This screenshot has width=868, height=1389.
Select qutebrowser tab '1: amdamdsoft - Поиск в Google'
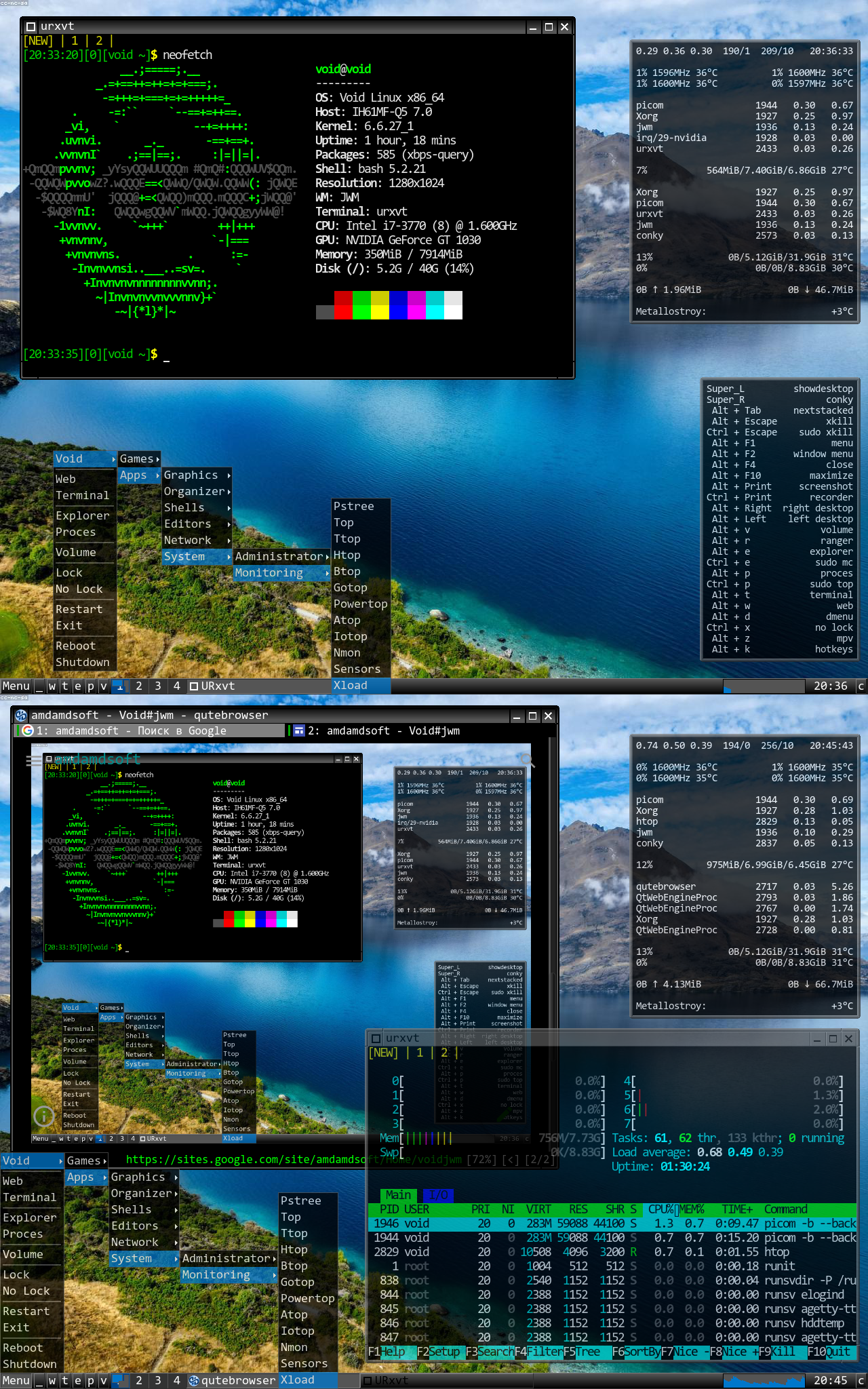150,730
